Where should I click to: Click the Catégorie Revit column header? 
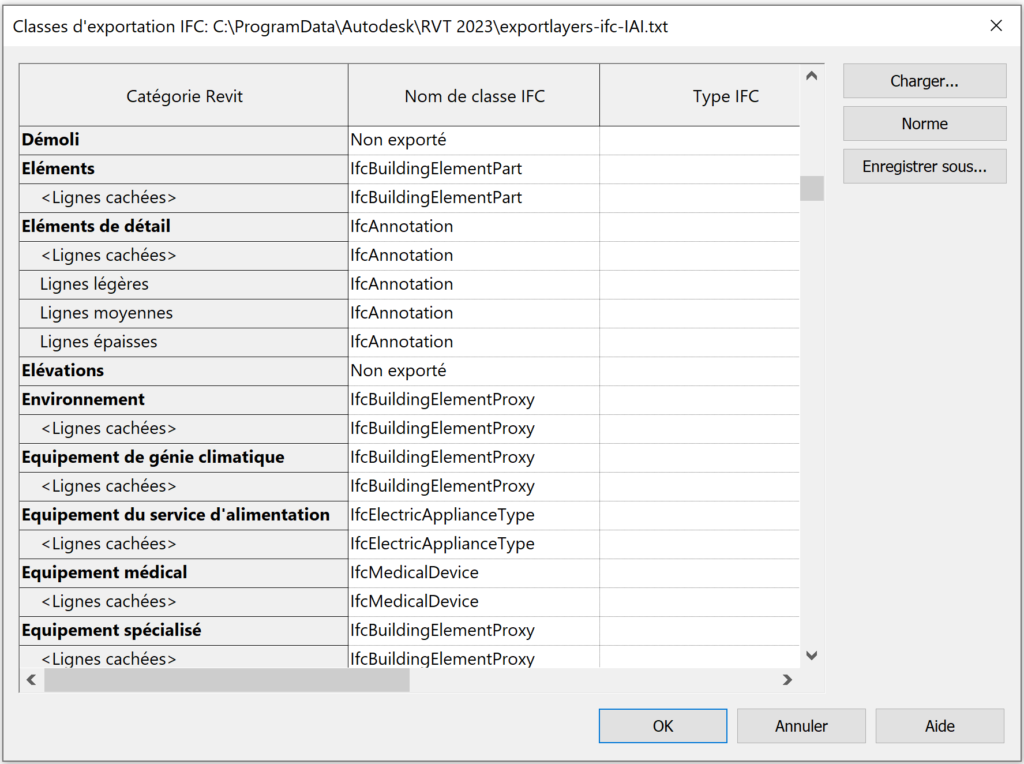point(183,95)
